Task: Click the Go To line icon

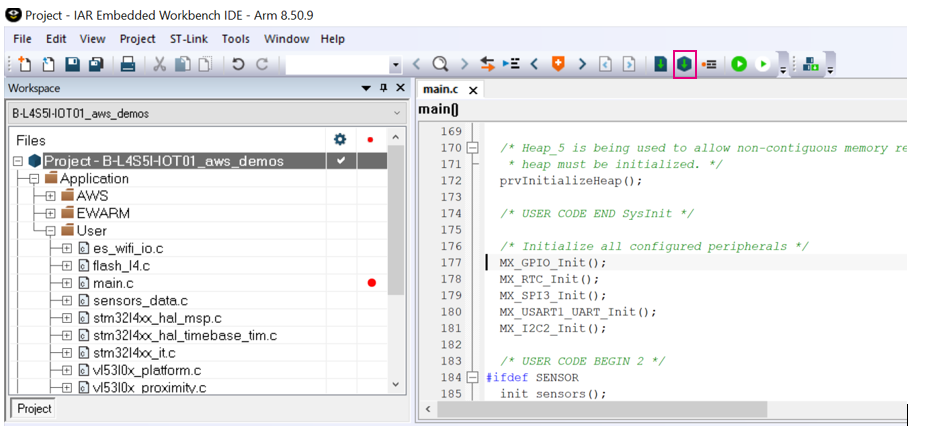Action: [x=511, y=64]
